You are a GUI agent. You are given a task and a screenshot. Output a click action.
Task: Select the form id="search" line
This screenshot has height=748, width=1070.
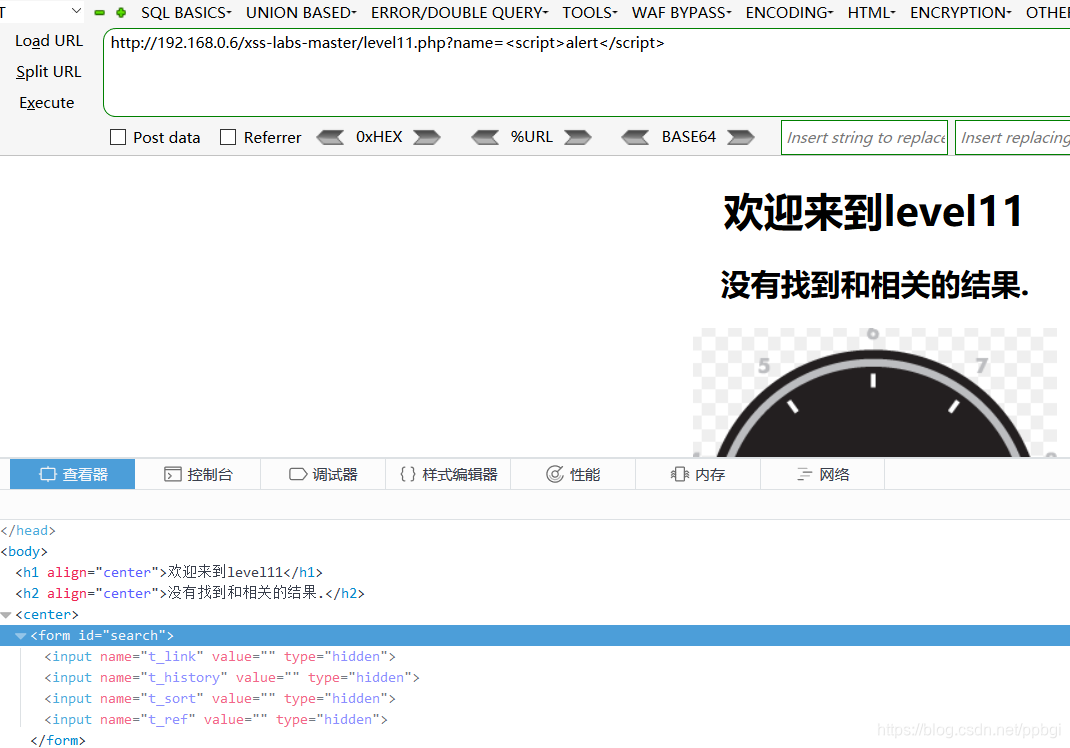click(535, 635)
